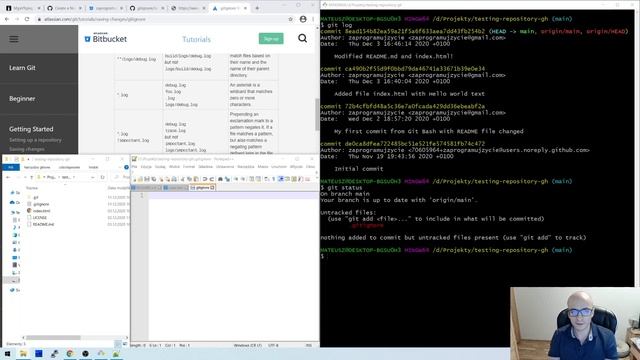Open the Makra menu in Notepad++

pyautogui.click(x=263, y=167)
